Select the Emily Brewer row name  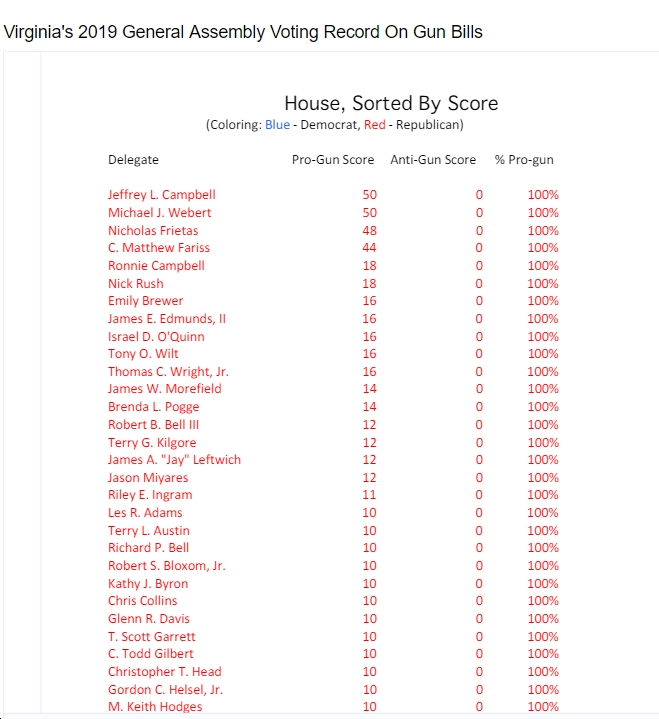pyautogui.click(x=145, y=301)
